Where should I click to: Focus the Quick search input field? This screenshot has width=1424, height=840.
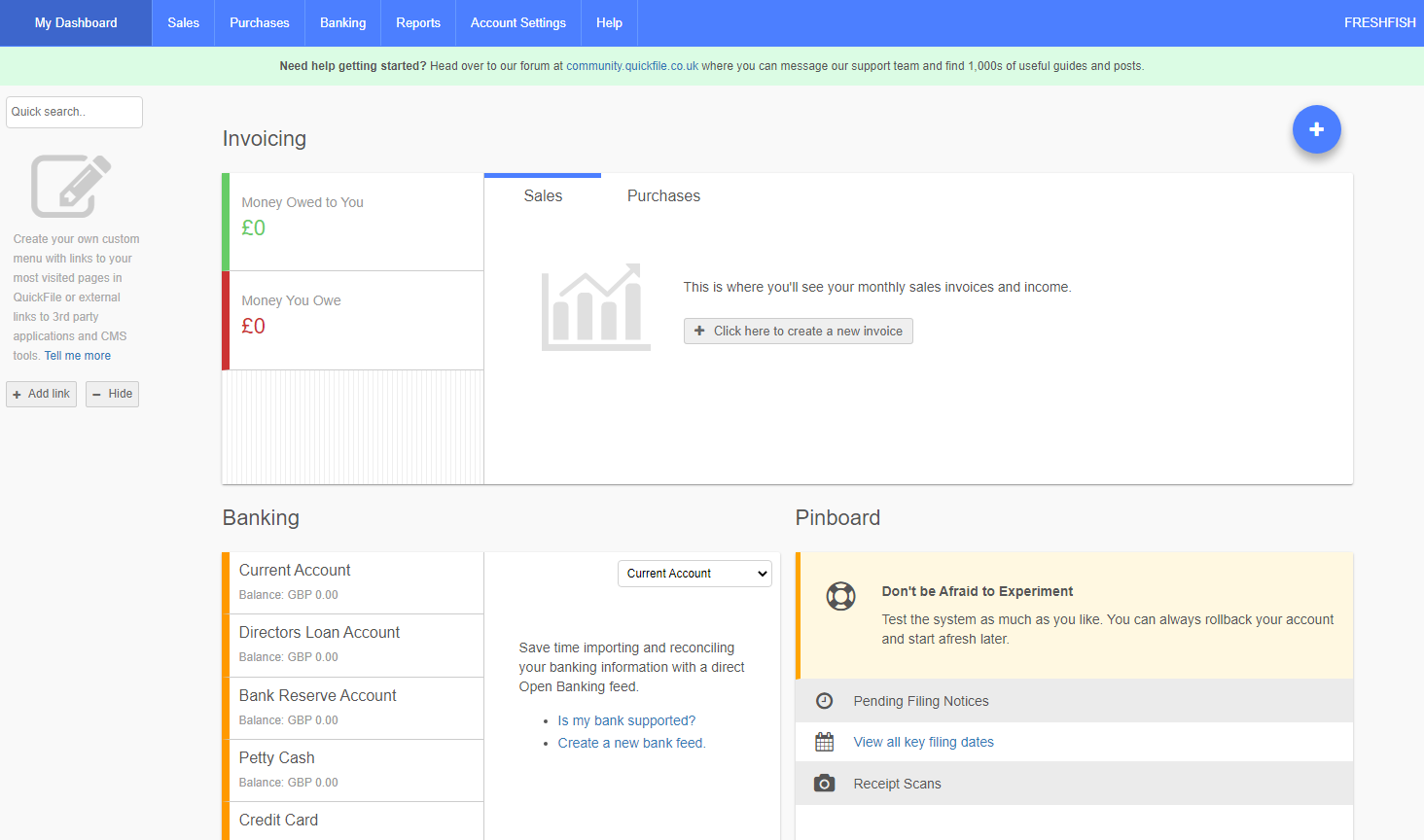point(74,112)
